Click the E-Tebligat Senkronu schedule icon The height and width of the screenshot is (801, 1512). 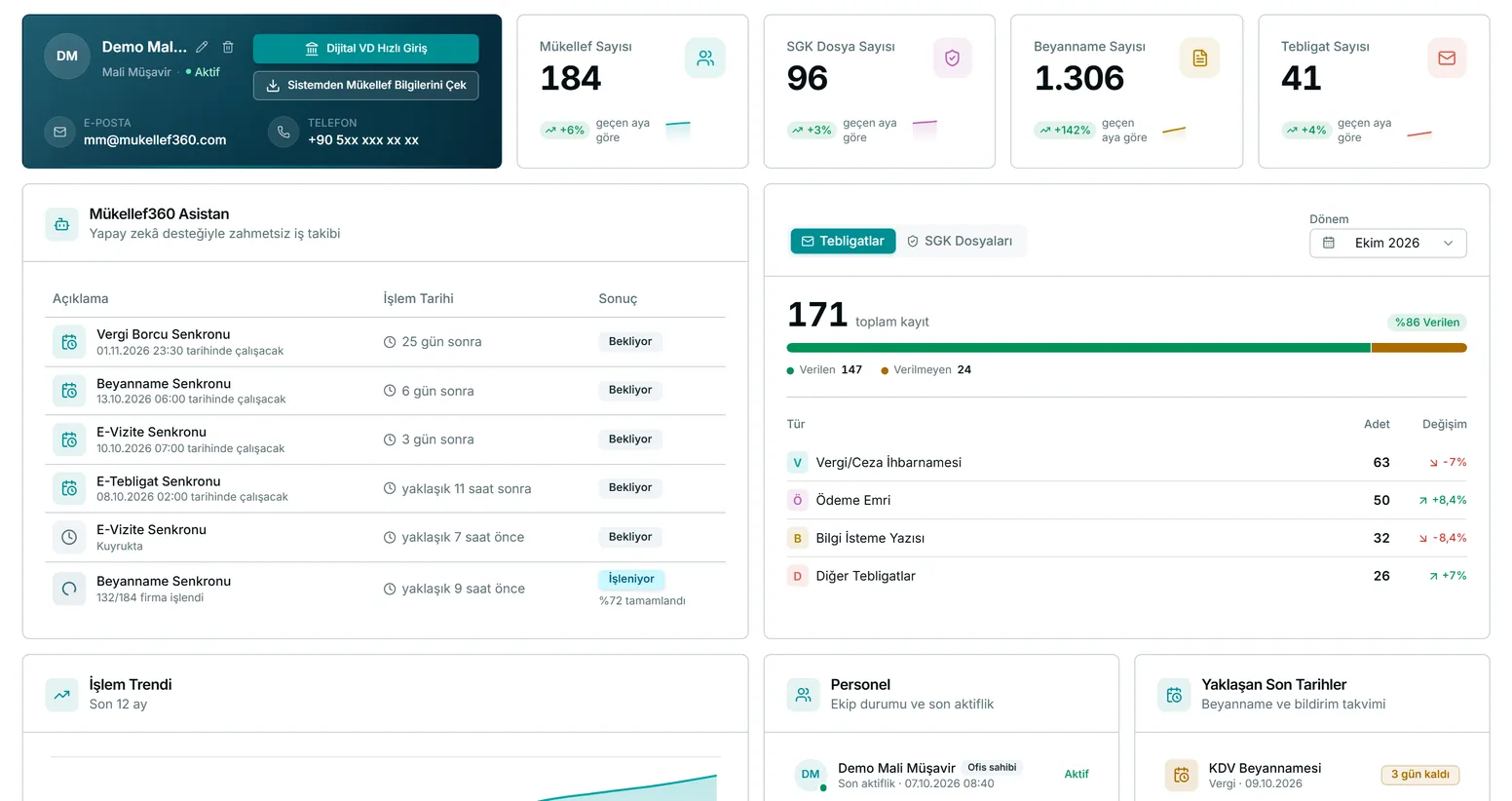tap(69, 488)
